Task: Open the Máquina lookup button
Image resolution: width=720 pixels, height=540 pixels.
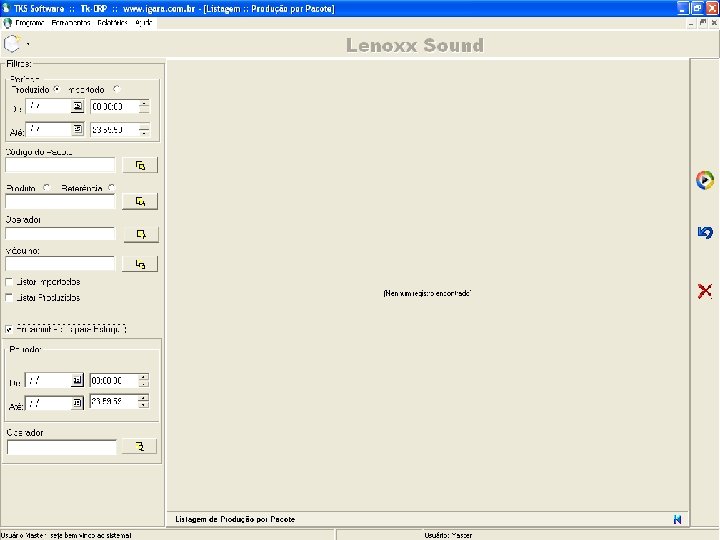Action: (140, 264)
